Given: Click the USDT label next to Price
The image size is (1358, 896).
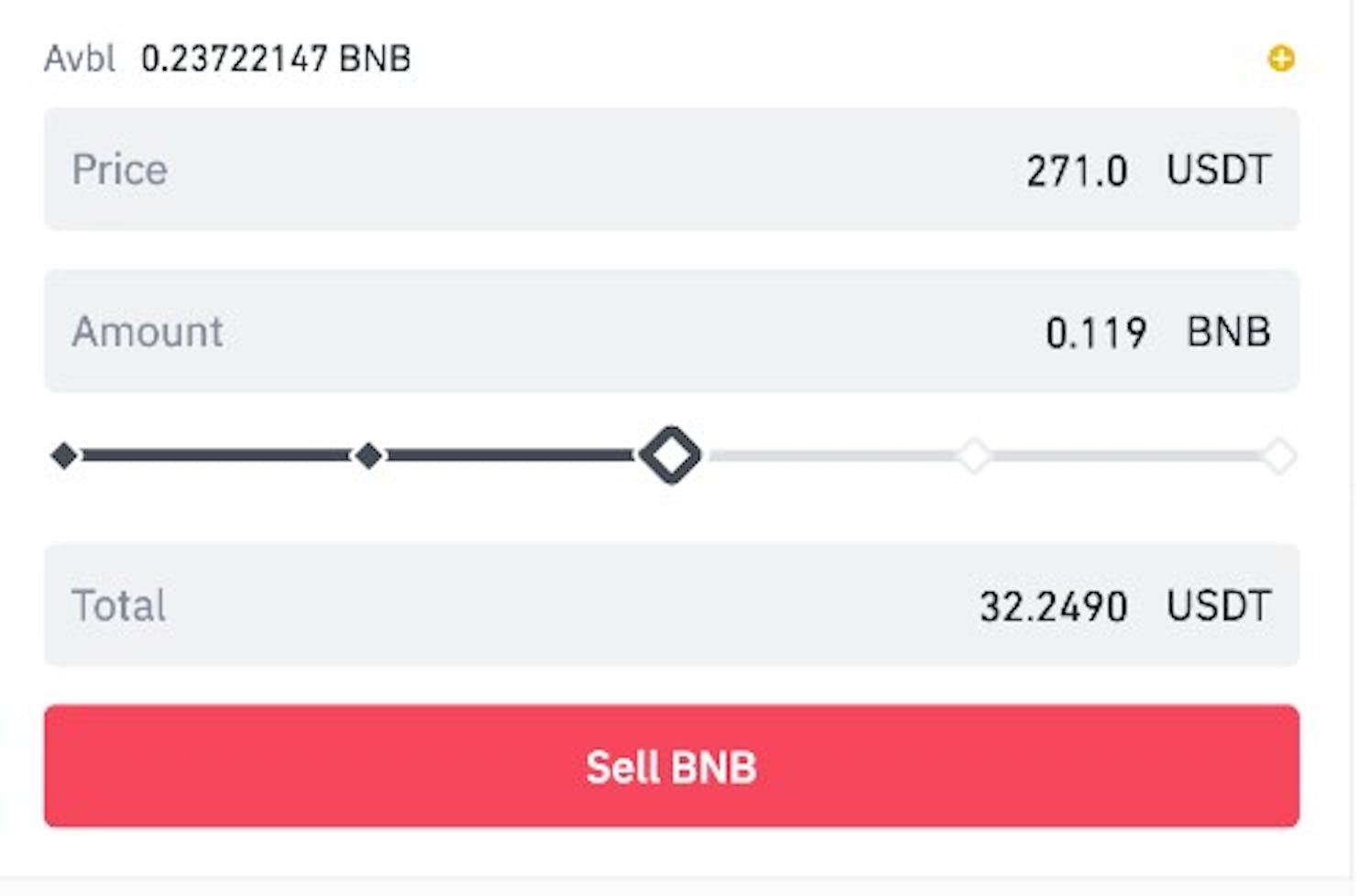Looking at the screenshot, I should tap(1221, 169).
